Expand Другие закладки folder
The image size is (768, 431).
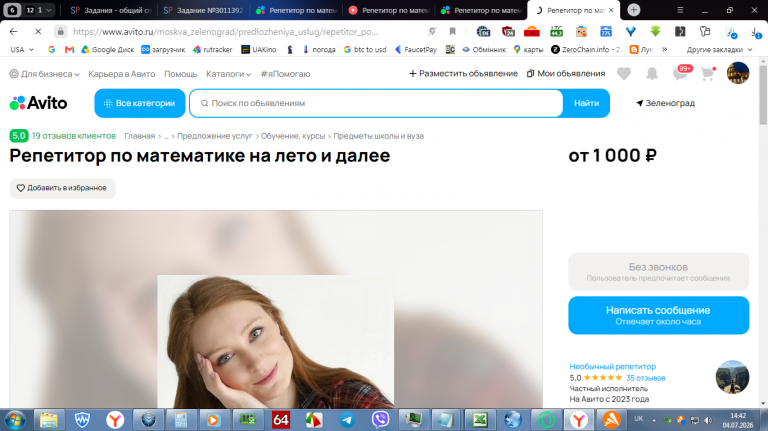coord(719,49)
